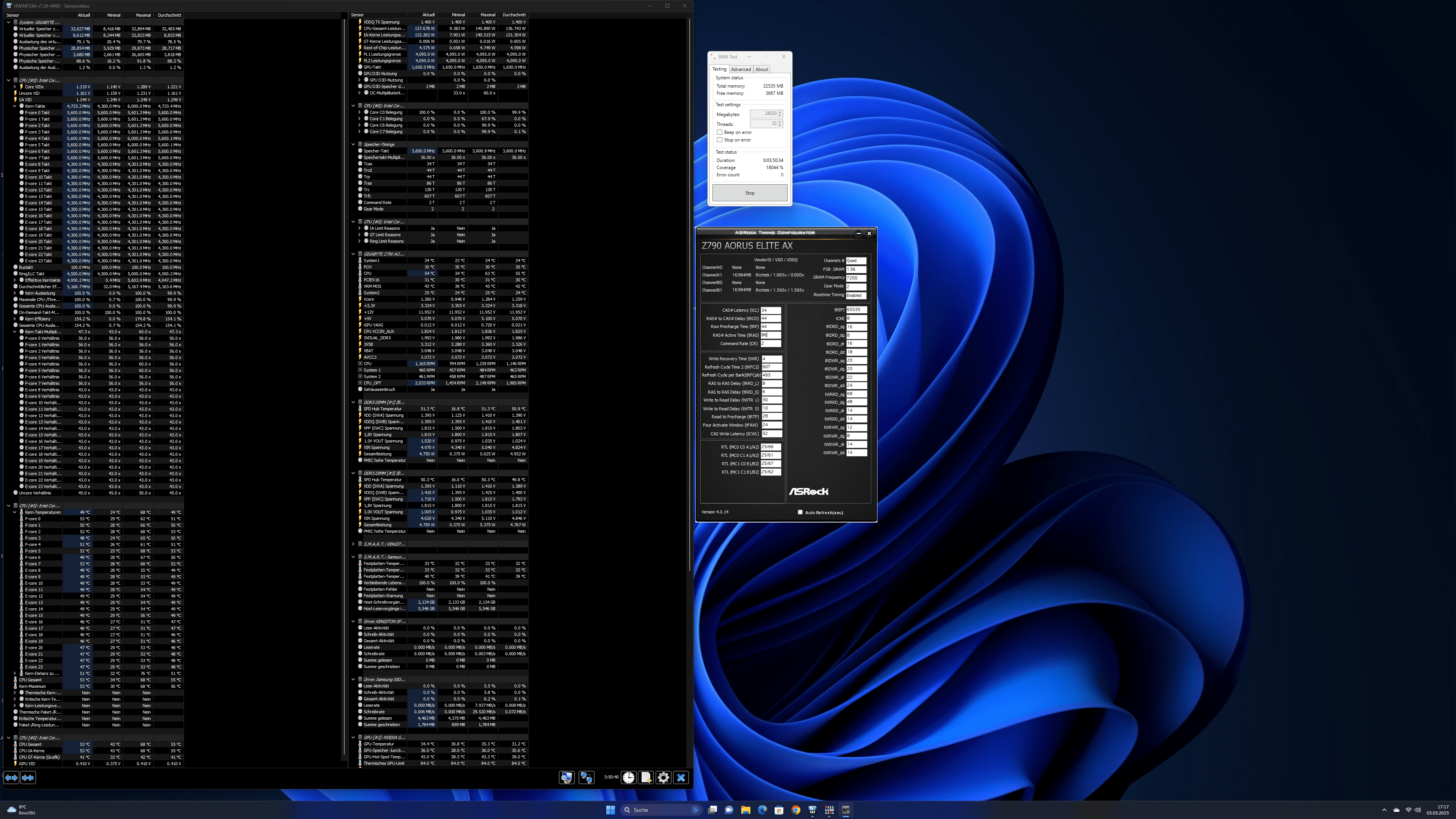Click HWiNFO clock reset timer icon
Screen dimensions: 1456x819
pyautogui.click(x=629, y=778)
